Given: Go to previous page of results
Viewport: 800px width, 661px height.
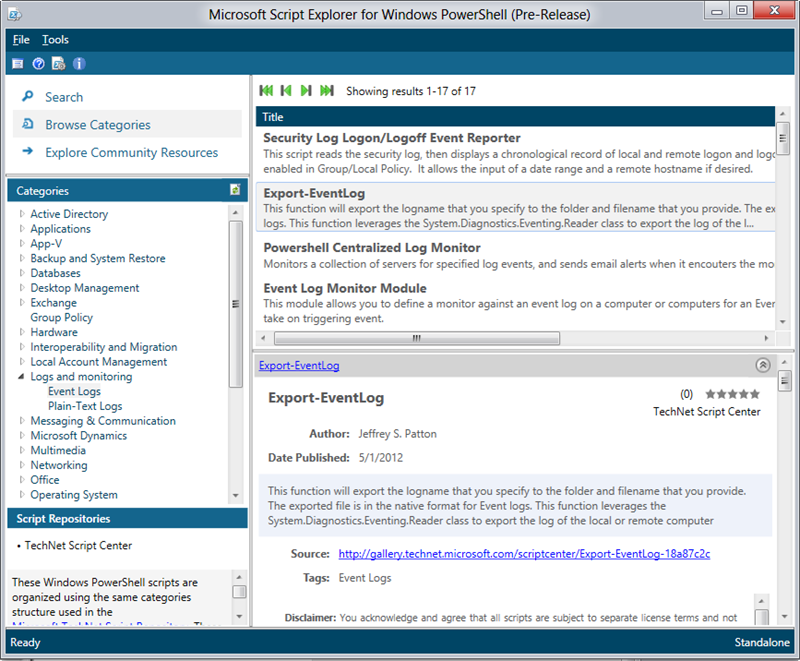Looking at the screenshot, I should point(286,91).
